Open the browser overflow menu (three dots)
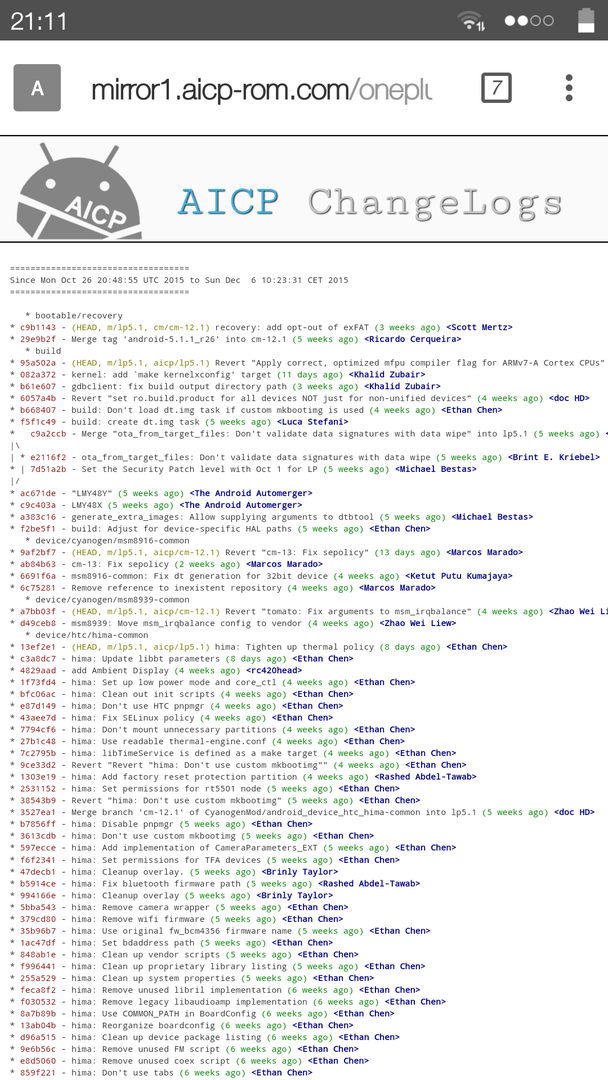The image size is (608, 1080). [x=569, y=88]
